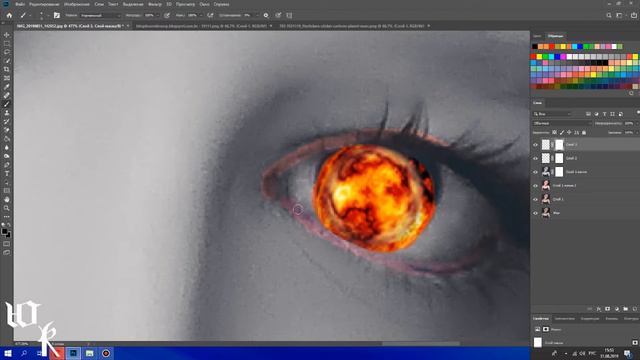Image resolution: width=640 pixels, height=360 pixels.
Task: Toggle visibility of masked Слой 1 копия layer
Action: coord(536,172)
